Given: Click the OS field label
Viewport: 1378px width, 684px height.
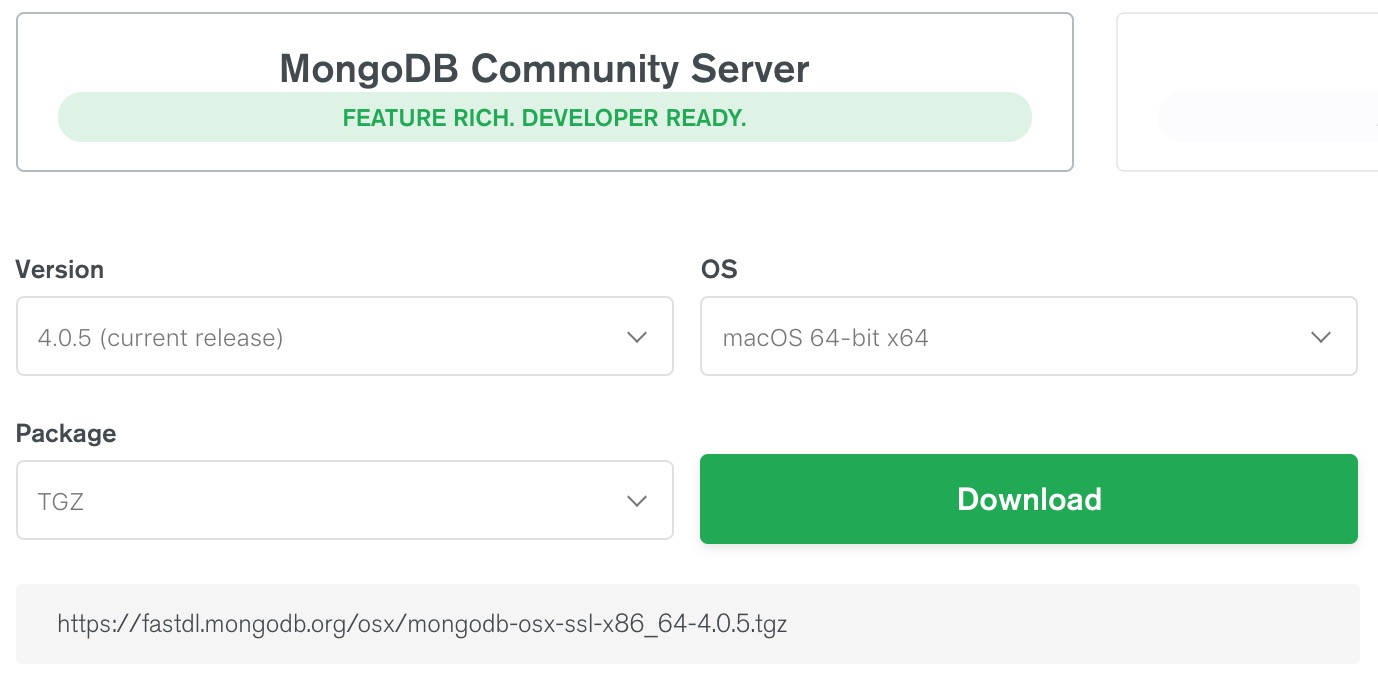Looking at the screenshot, I should pos(719,270).
